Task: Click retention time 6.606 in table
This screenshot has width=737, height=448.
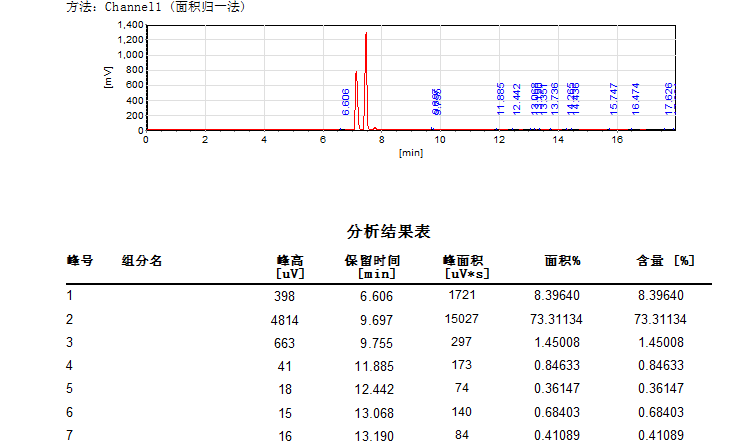Action: [x=376, y=296]
